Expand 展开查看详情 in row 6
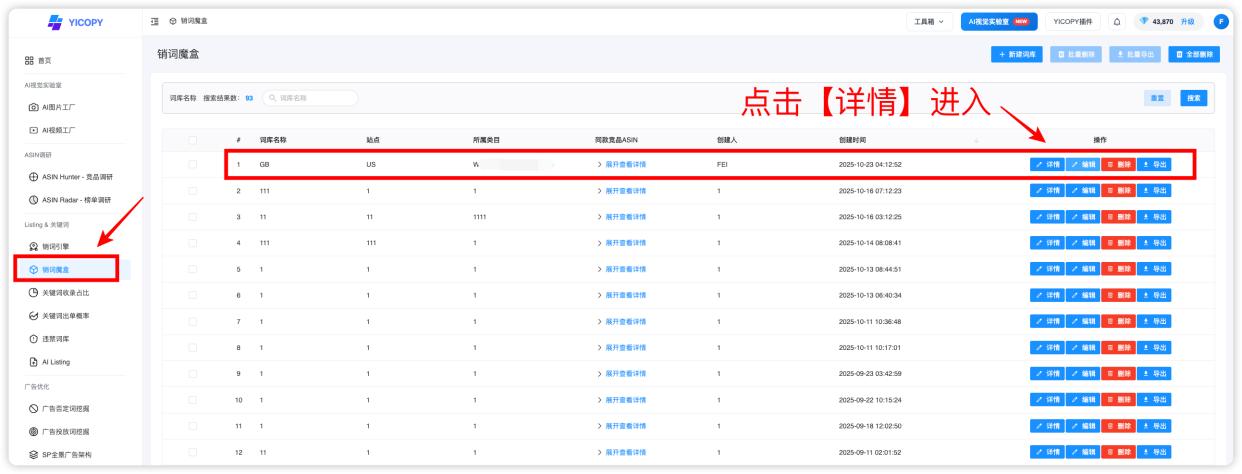Image resolution: width=1242 pixels, height=474 pixels. 621,295
